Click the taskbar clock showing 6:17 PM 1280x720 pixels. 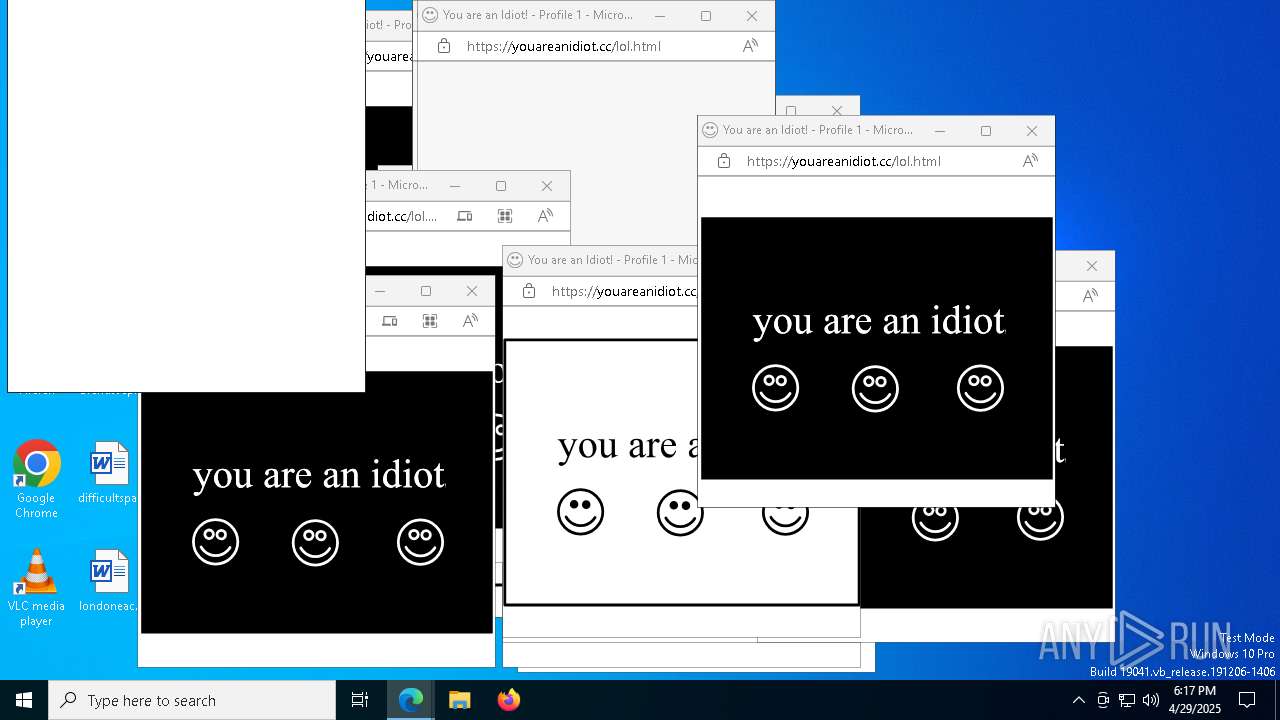click(1195, 700)
